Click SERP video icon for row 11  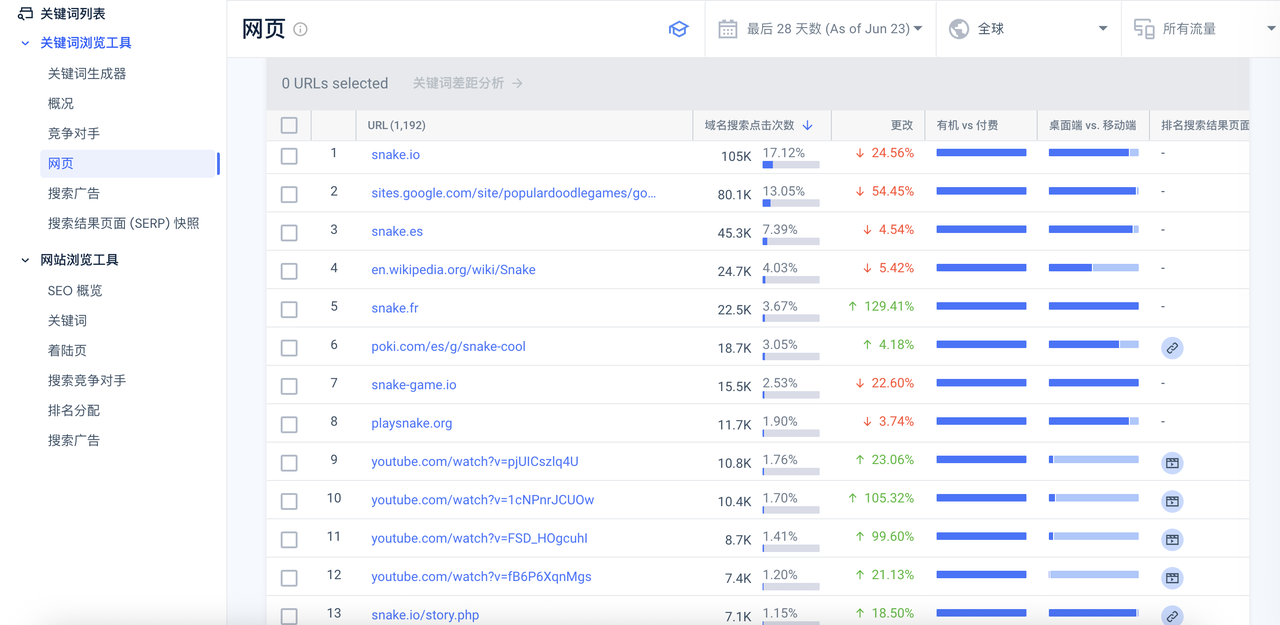coord(1172,540)
